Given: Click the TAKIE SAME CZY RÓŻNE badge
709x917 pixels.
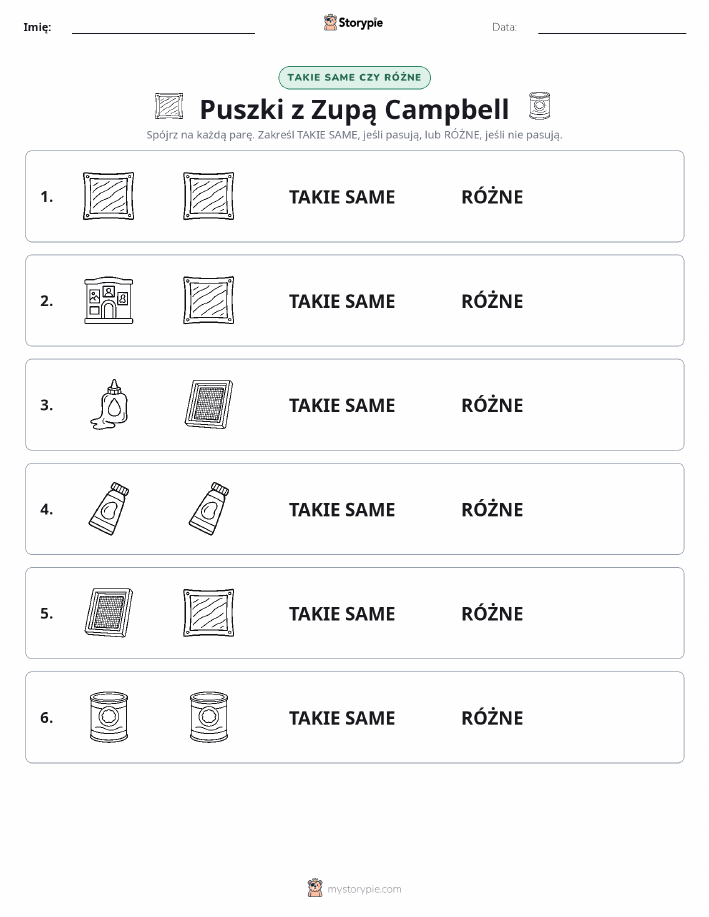Looking at the screenshot, I should pos(354,77).
